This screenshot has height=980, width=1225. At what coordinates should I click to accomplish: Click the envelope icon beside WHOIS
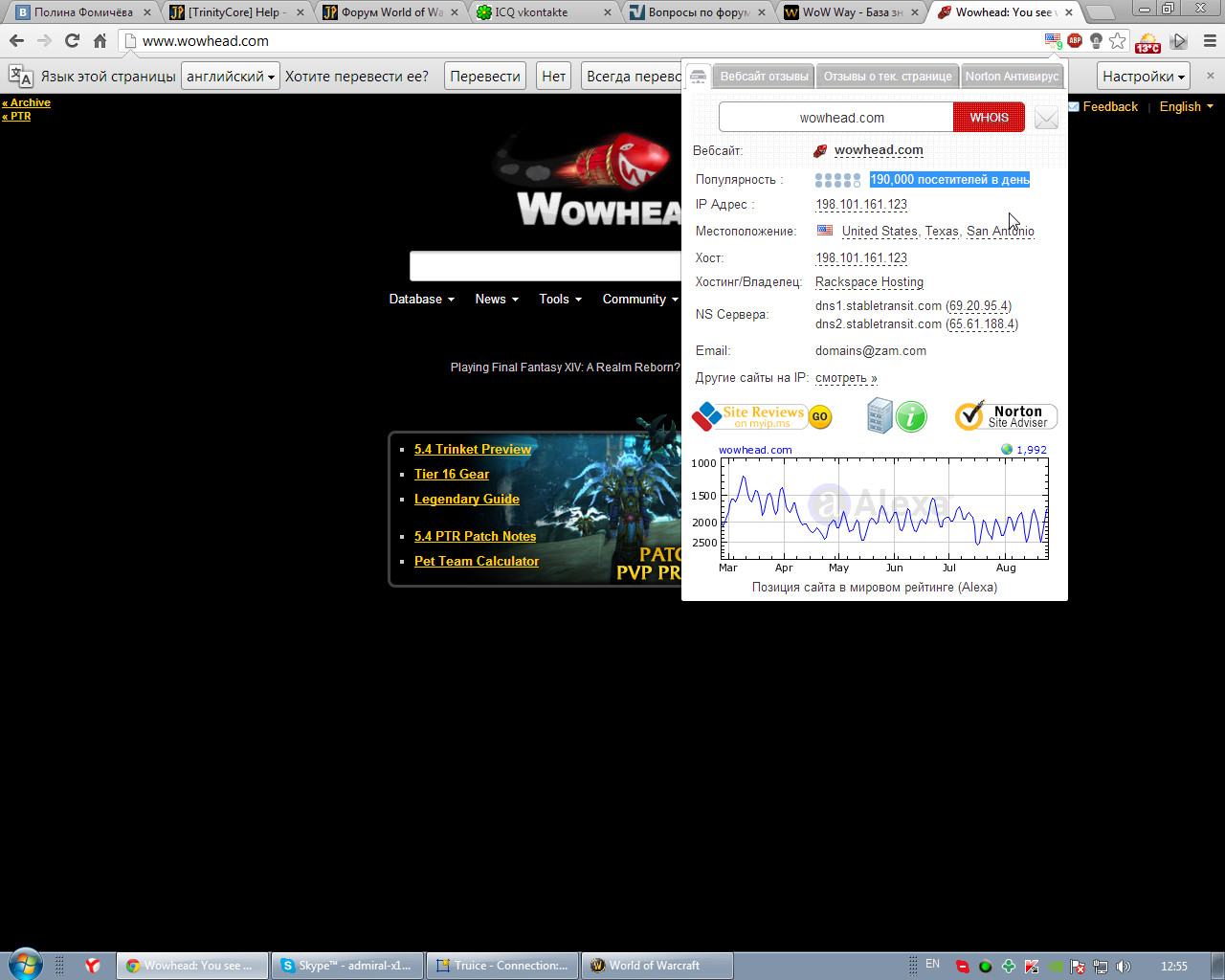tap(1046, 118)
